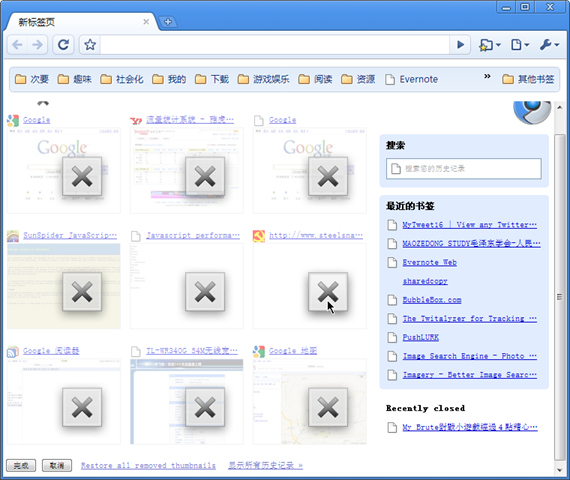Open the PushLURK bookmark
This screenshot has height=480, width=570.
tap(421, 337)
